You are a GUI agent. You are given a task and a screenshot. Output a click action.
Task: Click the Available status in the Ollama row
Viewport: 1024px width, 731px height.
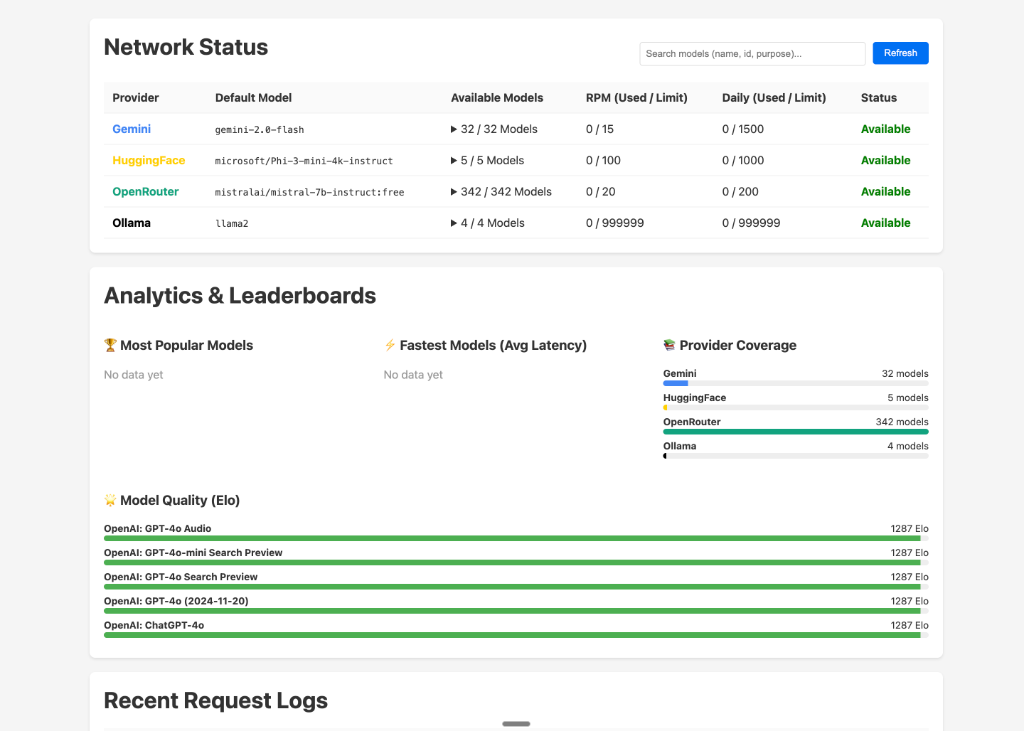click(x=886, y=223)
